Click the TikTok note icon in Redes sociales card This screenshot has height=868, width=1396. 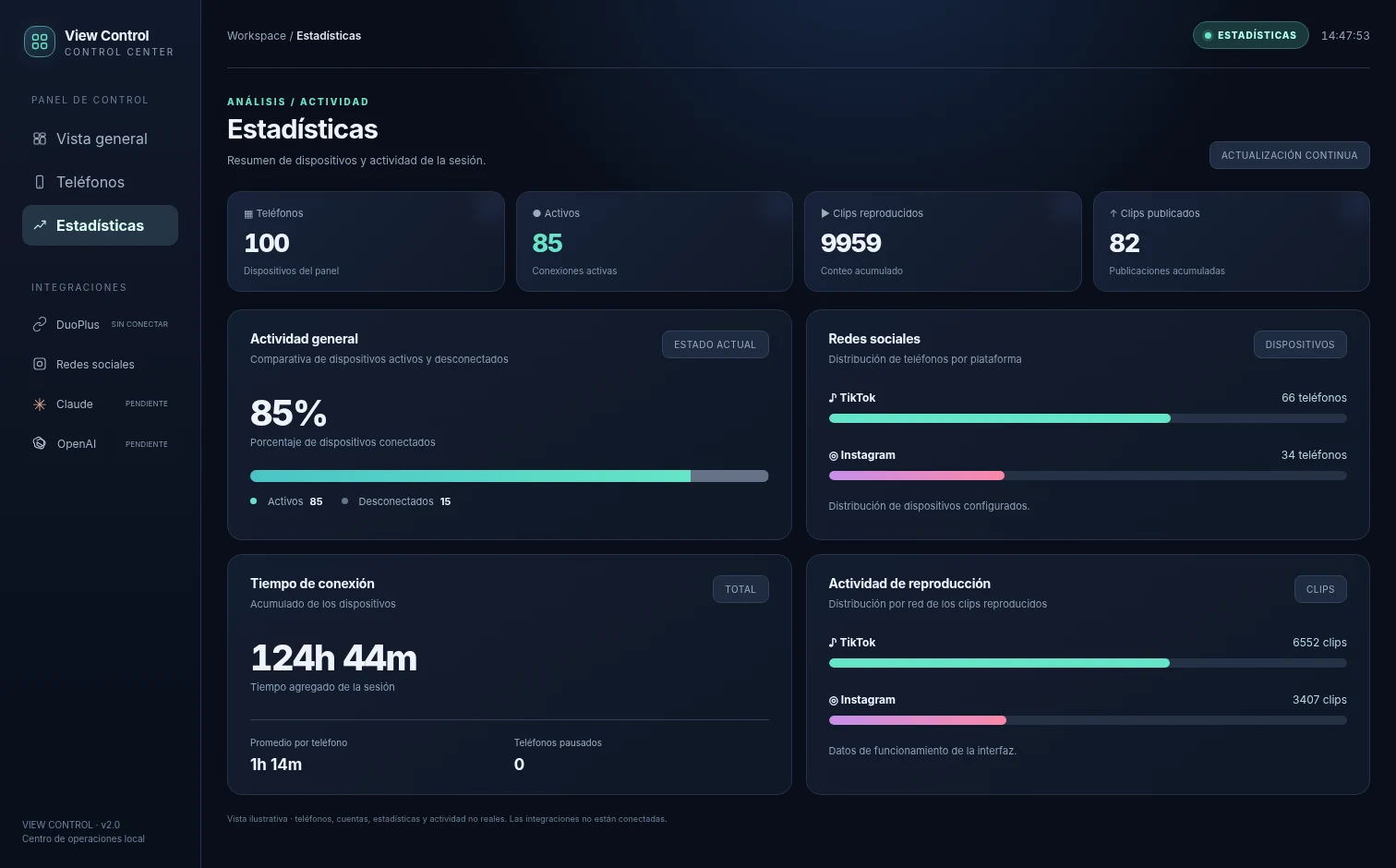pos(833,398)
